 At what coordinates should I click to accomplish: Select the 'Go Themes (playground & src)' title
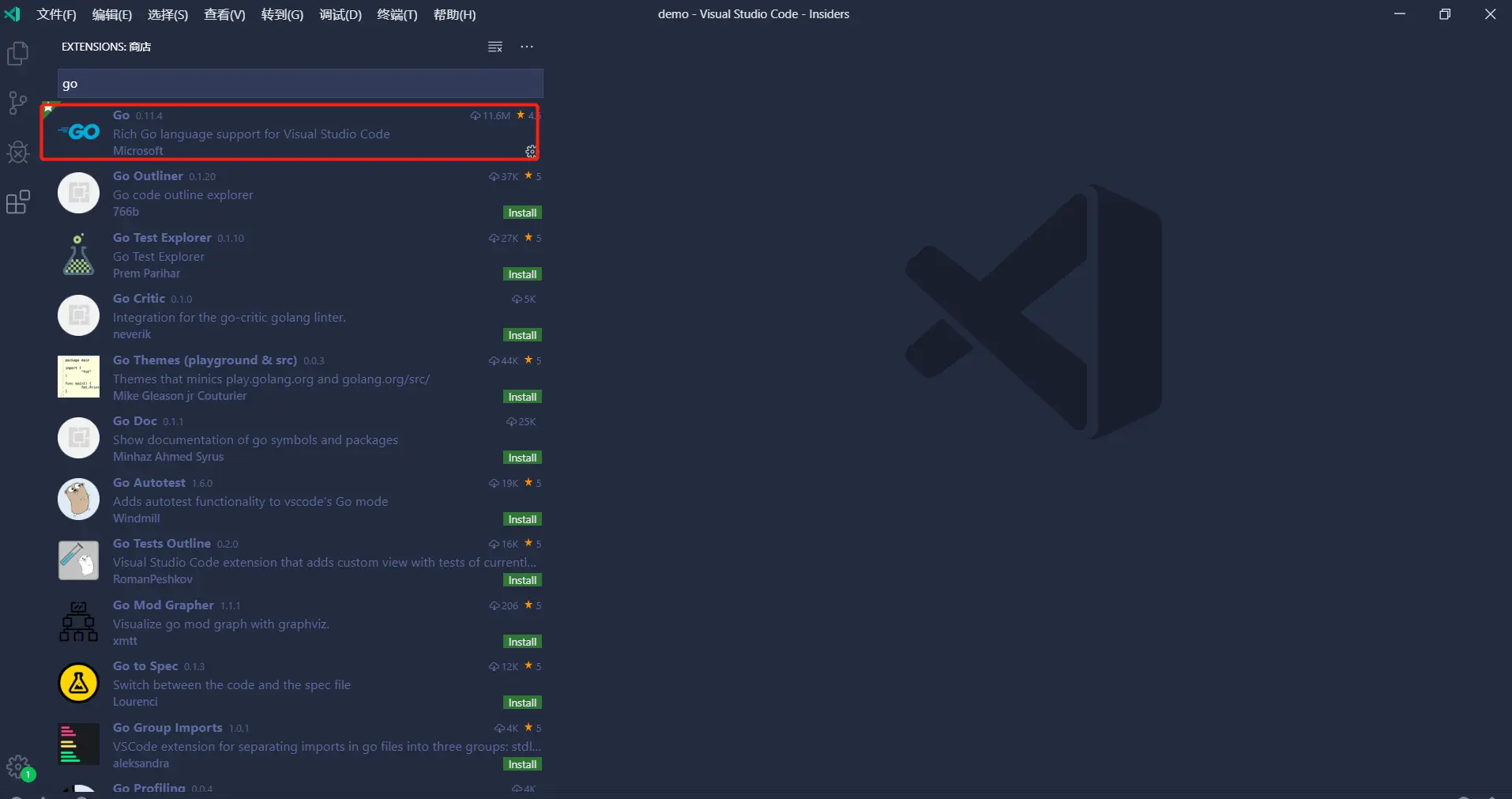pos(205,360)
